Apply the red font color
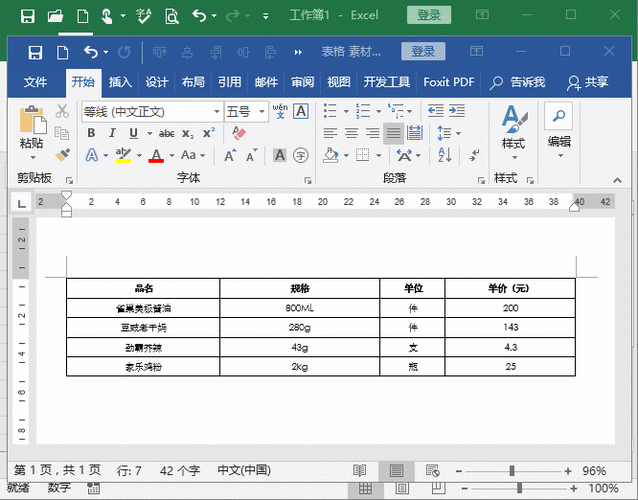The width and height of the screenshot is (638, 500). click(156, 155)
